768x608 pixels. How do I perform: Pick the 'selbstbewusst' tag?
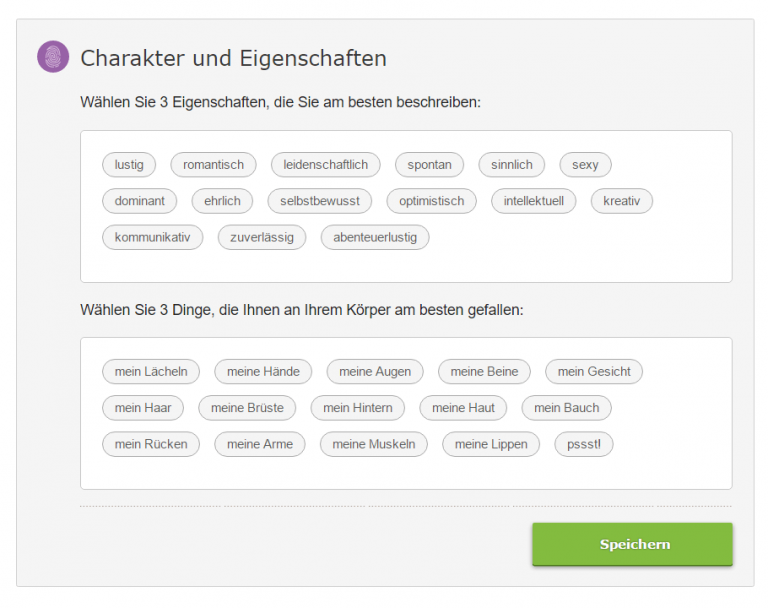[320, 201]
